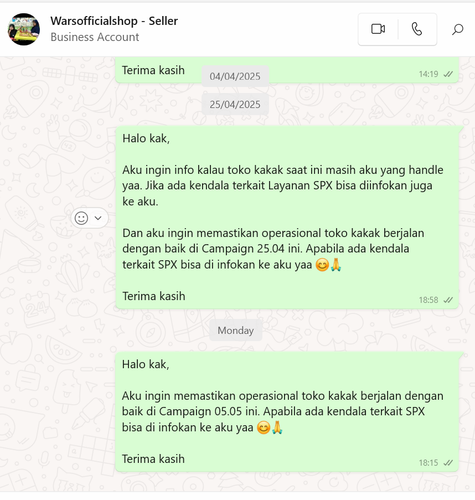Select the message about Campaign 05.05

(287, 412)
